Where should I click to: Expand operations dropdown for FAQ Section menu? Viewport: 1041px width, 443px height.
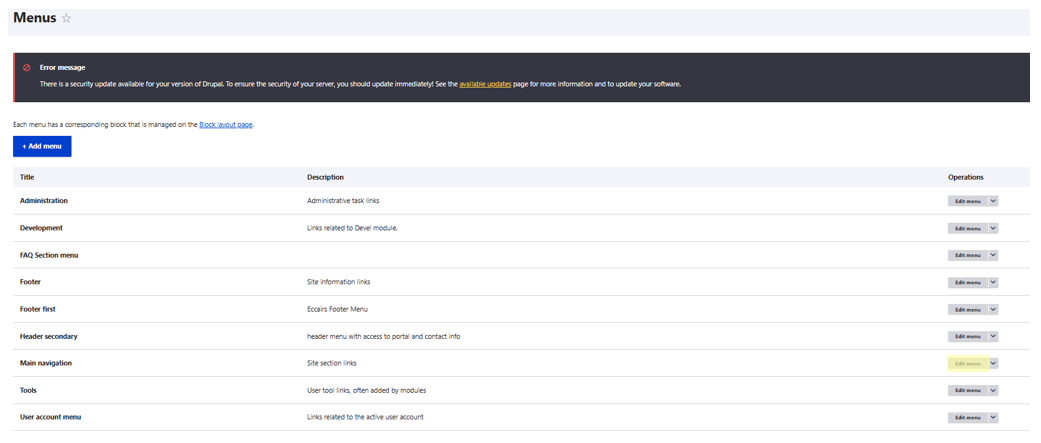click(993, 255)
